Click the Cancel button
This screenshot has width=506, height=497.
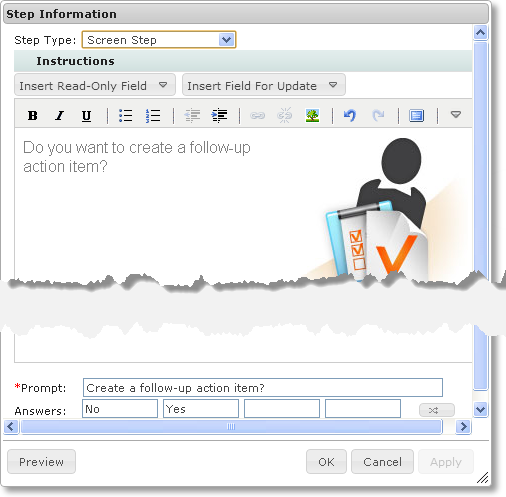pyautogui.click(x=382, y=462)
